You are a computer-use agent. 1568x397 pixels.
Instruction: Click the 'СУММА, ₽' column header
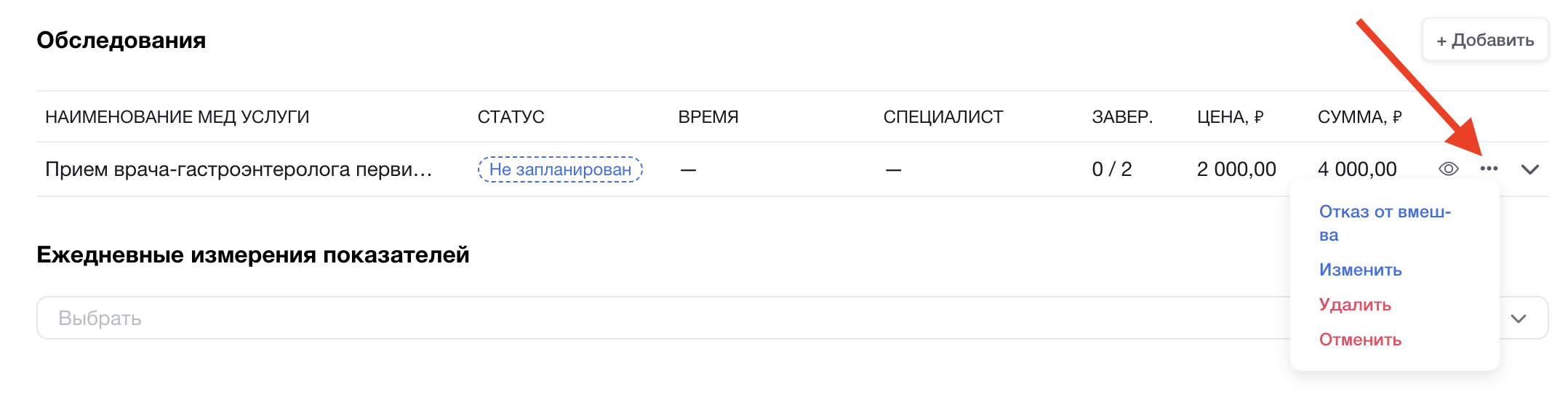pos(1359,117)
